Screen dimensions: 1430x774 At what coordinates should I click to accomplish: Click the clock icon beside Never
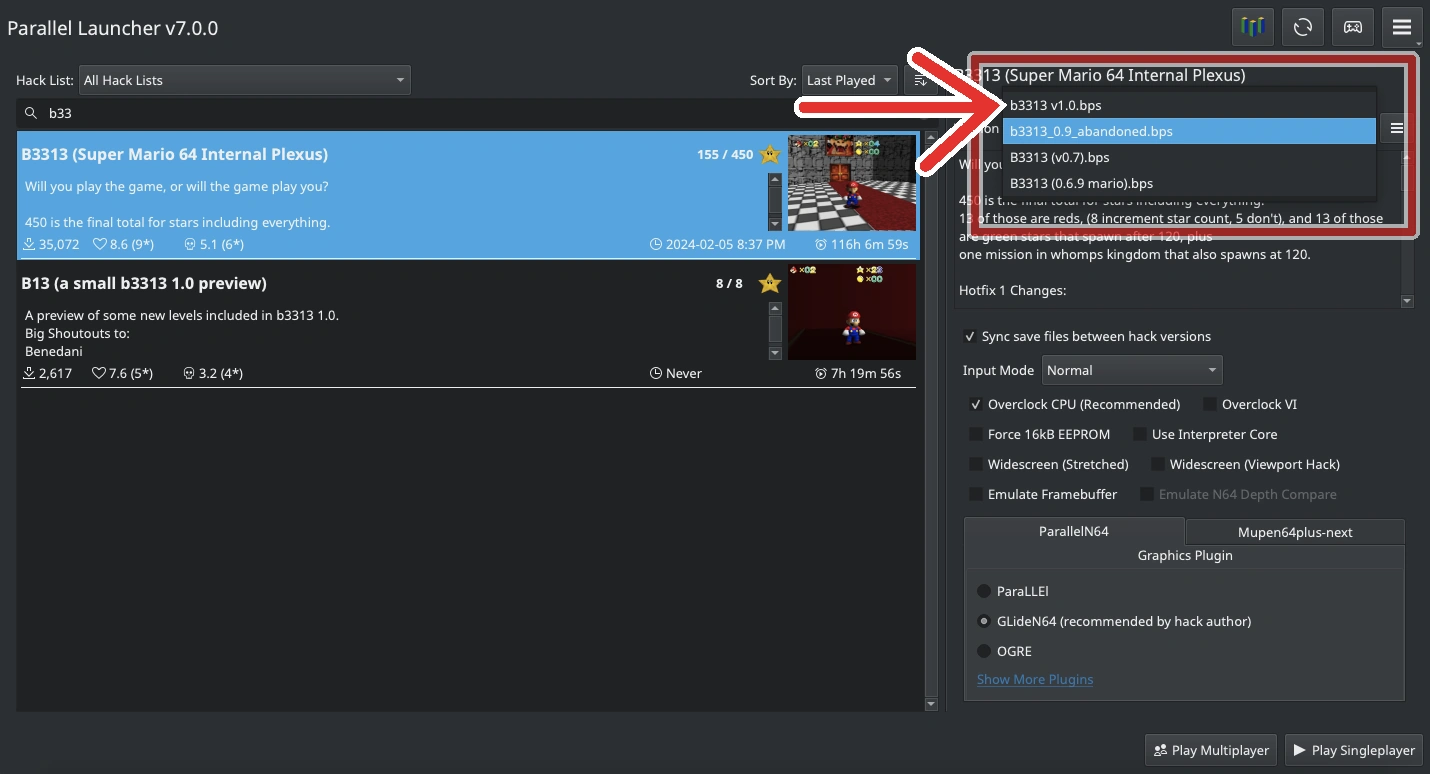point(656,373)
